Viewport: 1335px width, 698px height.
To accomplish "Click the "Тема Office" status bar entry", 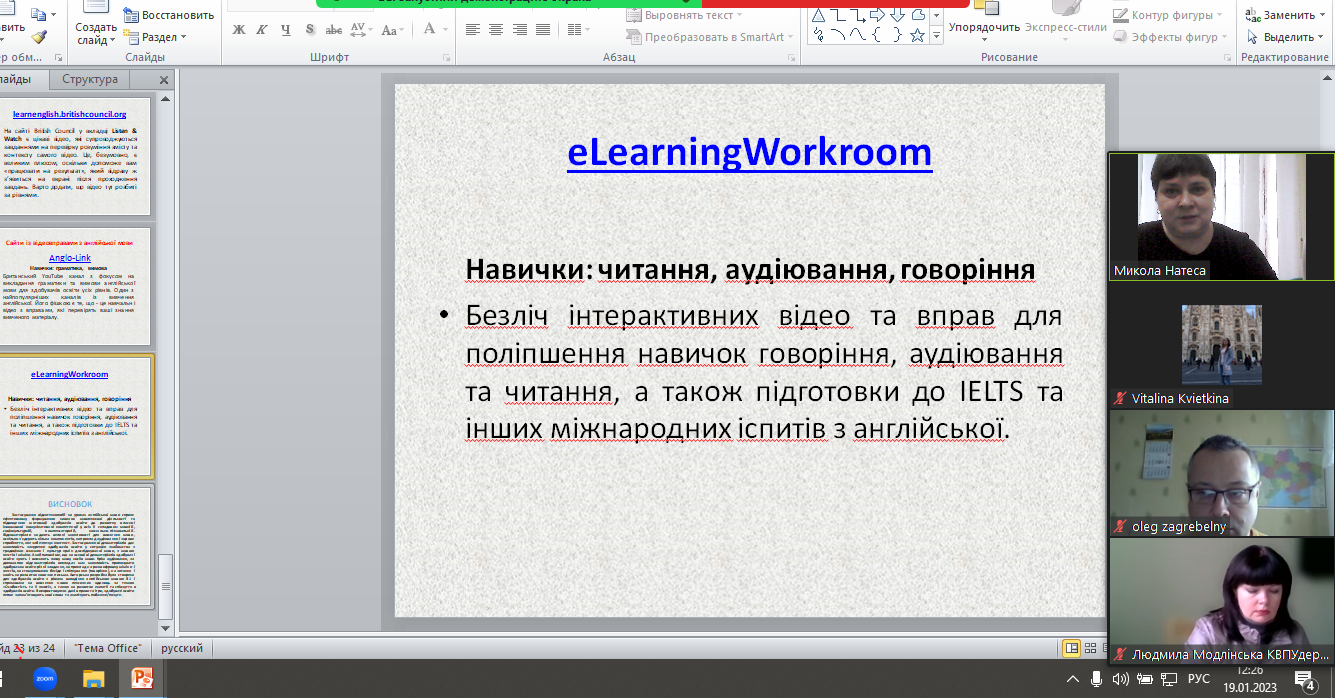I will coord(107,648).
